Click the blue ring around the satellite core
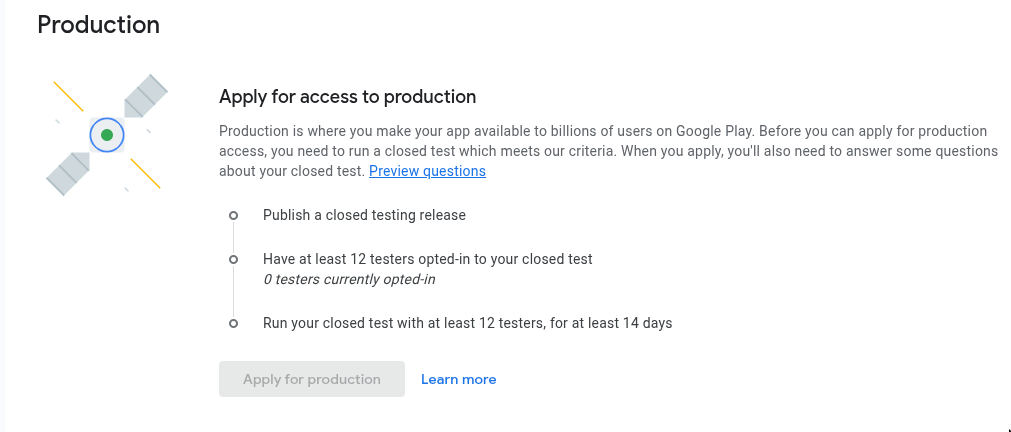 pyautogui.click(x=107, y=135)
